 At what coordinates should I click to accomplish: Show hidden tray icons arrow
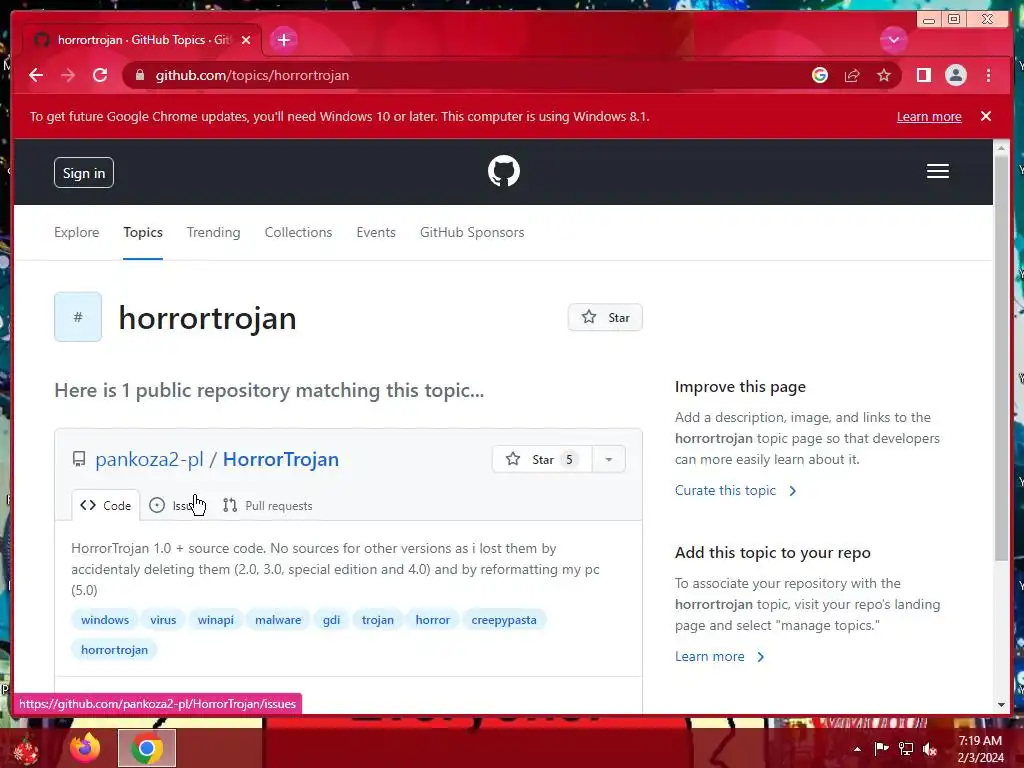point(857,749)
